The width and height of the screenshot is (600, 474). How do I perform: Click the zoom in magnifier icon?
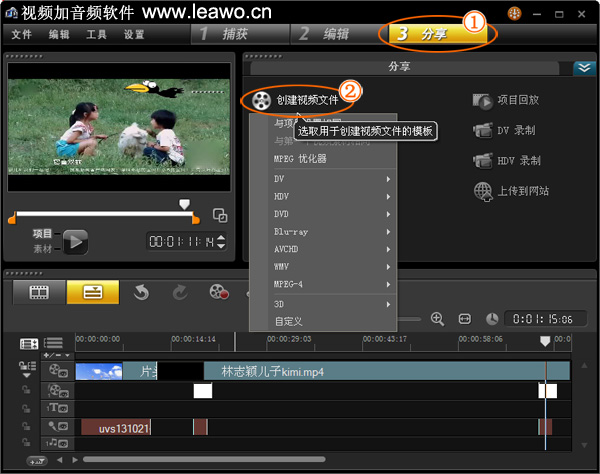click(x=437, y=319)
